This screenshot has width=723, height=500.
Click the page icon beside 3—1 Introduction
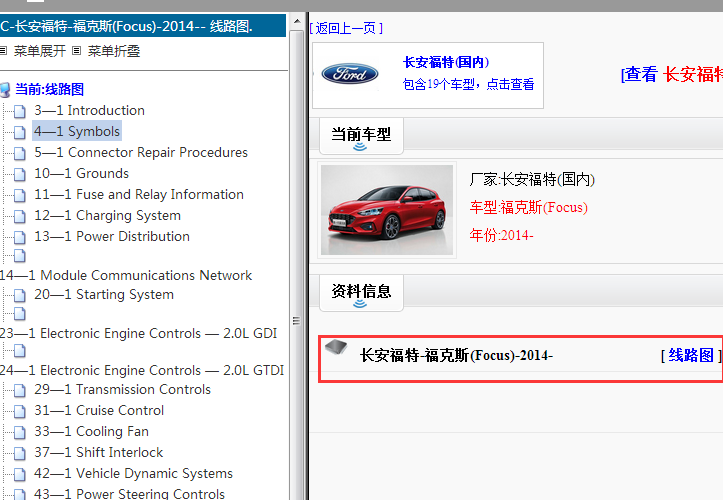[x=19, y=111]
